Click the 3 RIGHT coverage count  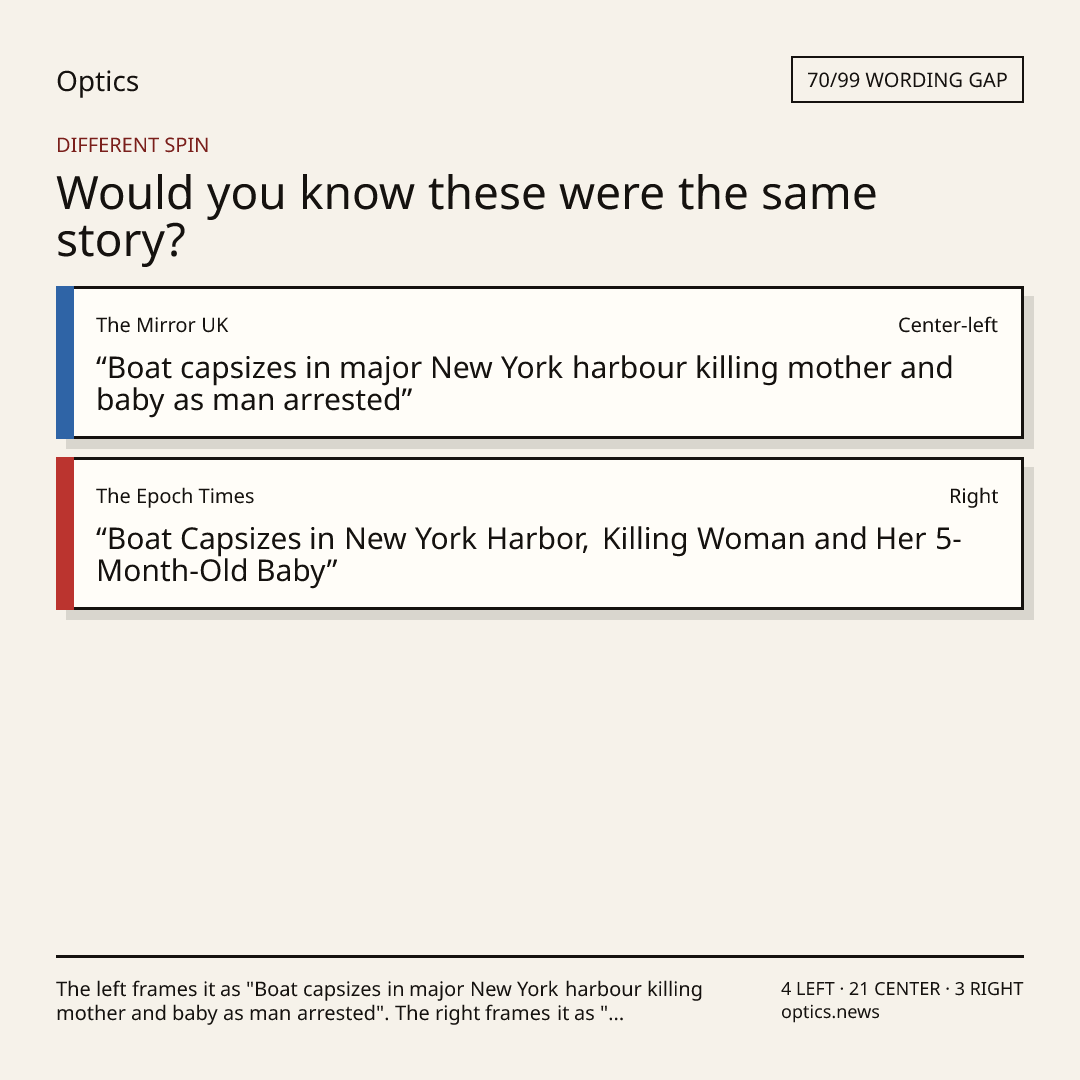[x=988, y=989]
